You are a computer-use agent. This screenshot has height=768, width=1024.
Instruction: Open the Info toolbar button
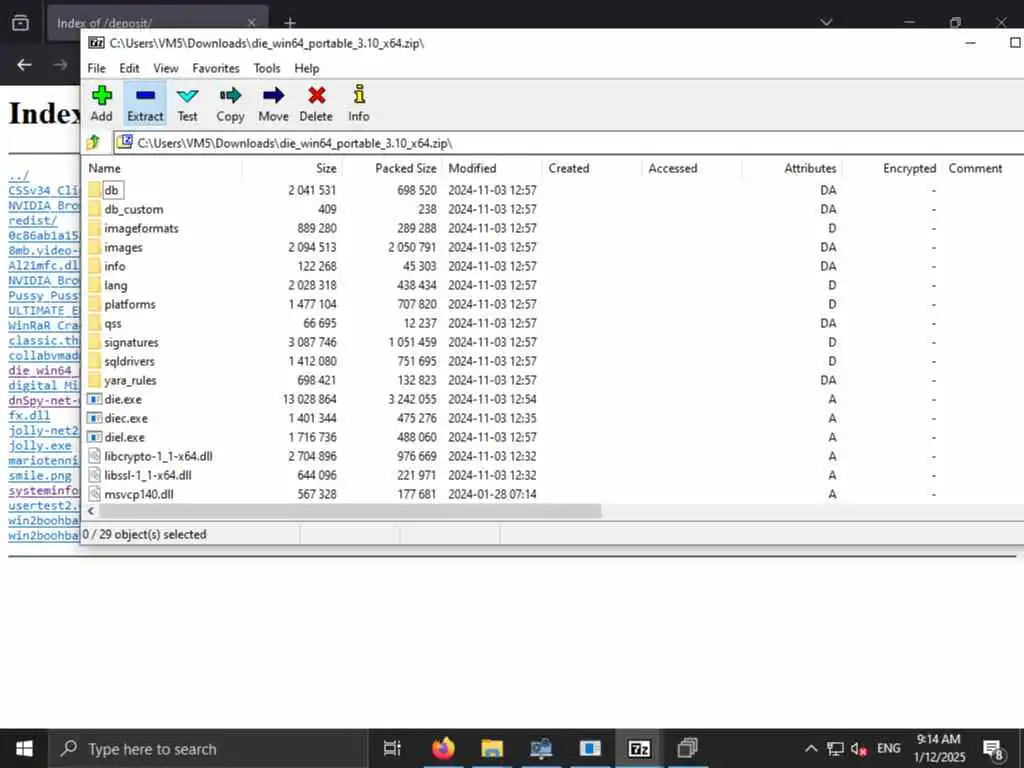click(359, 103)
